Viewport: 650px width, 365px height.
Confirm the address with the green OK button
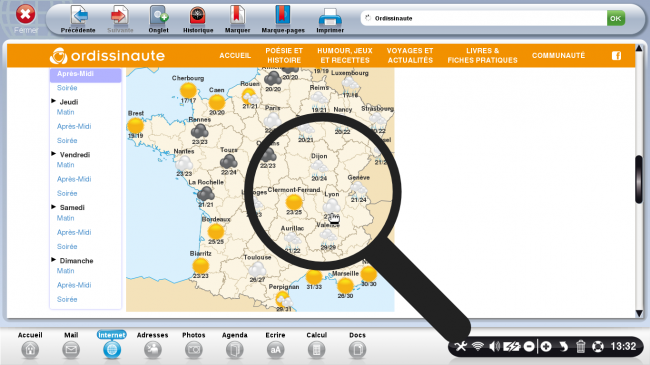point(616,18)
